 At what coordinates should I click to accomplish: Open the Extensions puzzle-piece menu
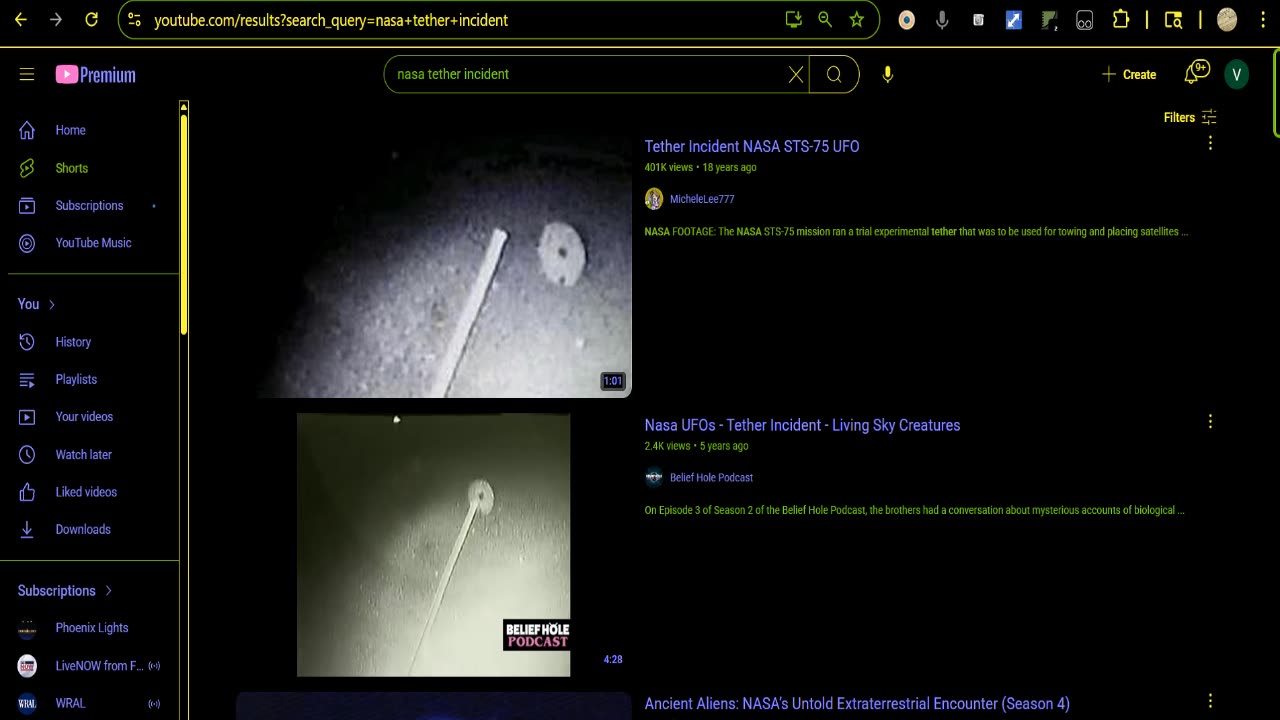[1121, 20]
